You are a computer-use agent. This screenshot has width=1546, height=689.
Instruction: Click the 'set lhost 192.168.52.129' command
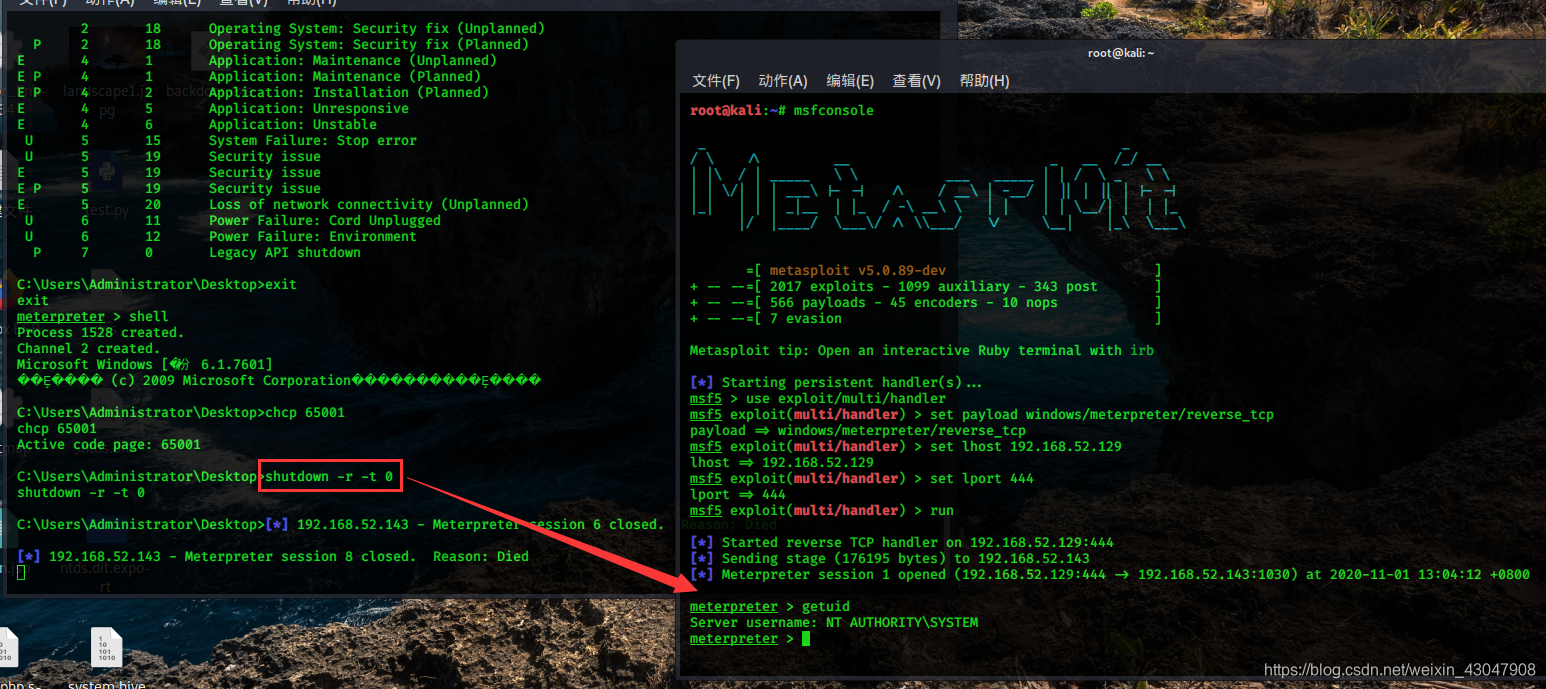pos(1025,446)
